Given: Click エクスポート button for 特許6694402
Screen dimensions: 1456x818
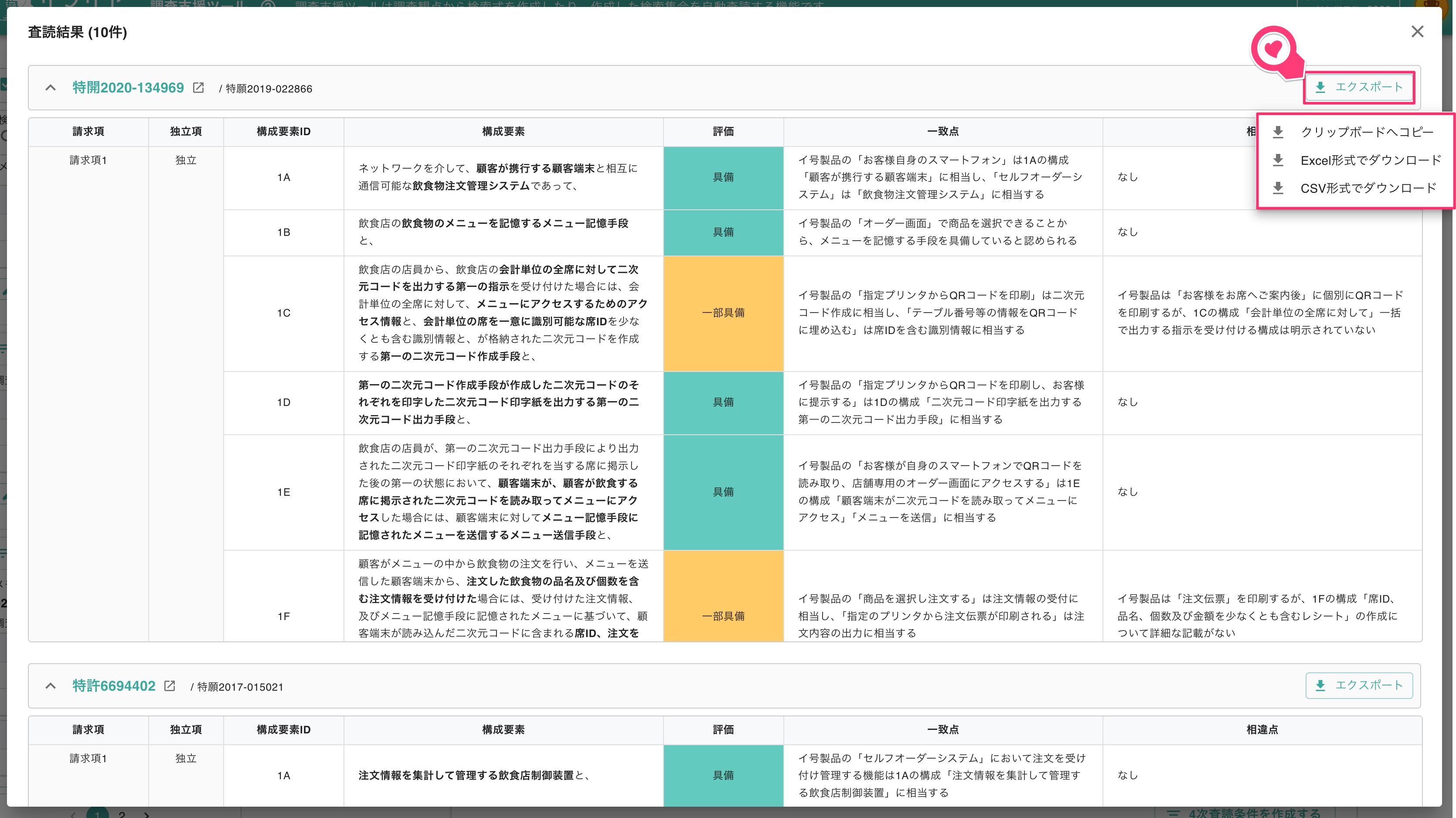Looking at the screenshot, I should 1359,685.
